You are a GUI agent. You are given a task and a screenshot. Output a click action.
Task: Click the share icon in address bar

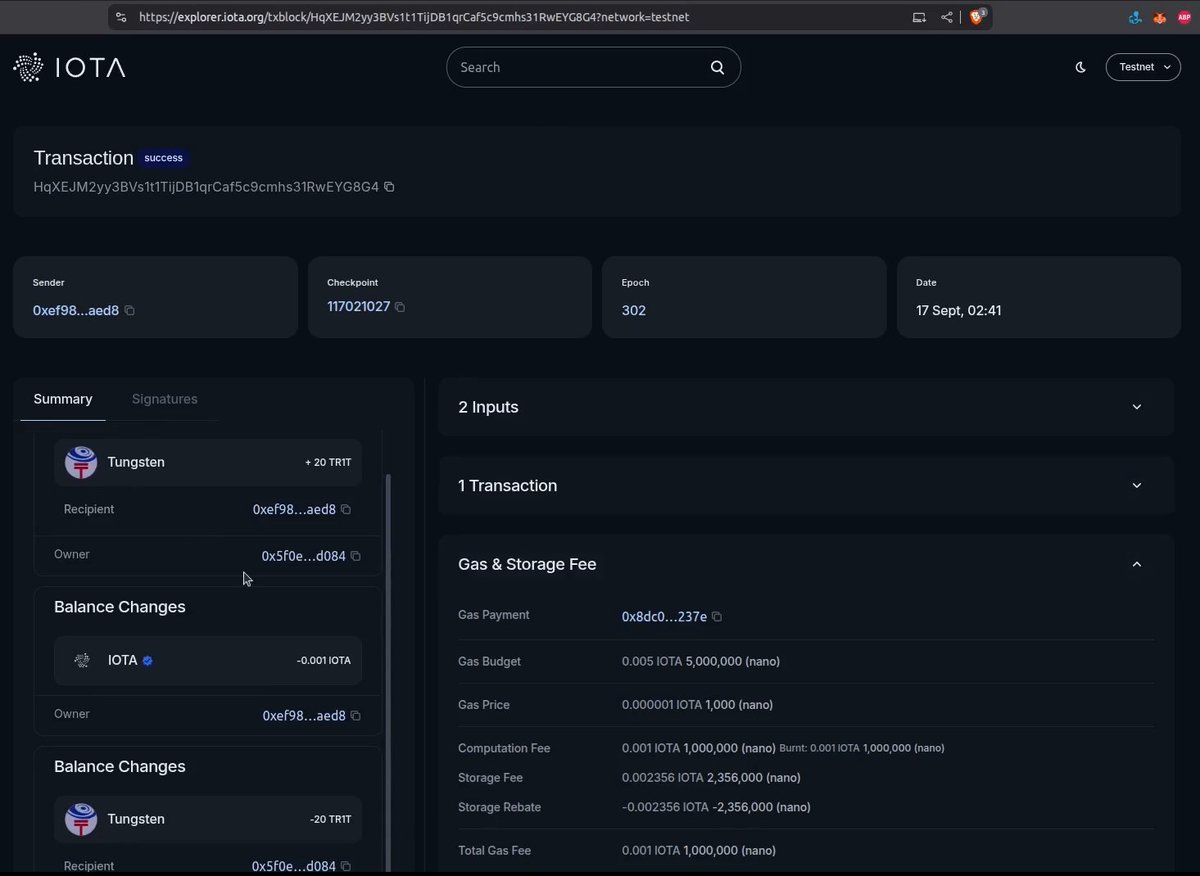[947, 17]
